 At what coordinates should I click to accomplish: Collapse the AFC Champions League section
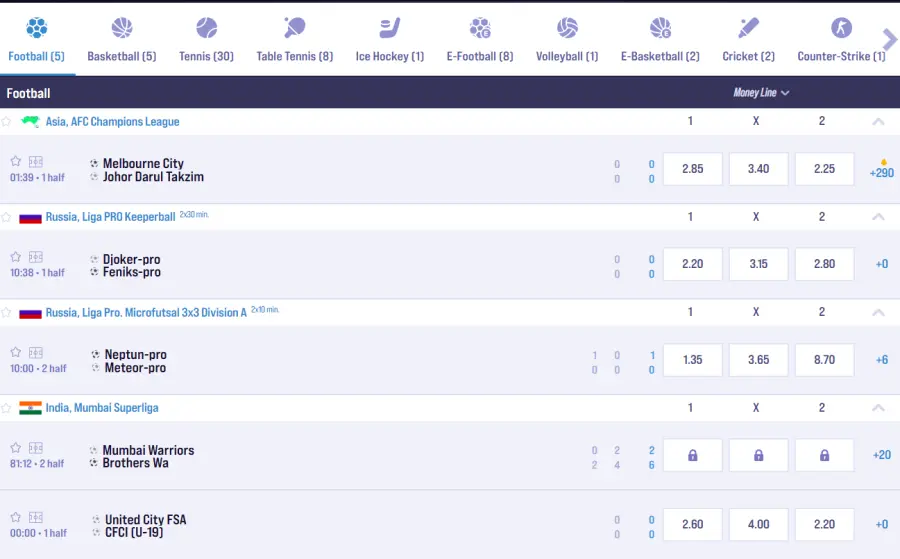click(878, 122)
